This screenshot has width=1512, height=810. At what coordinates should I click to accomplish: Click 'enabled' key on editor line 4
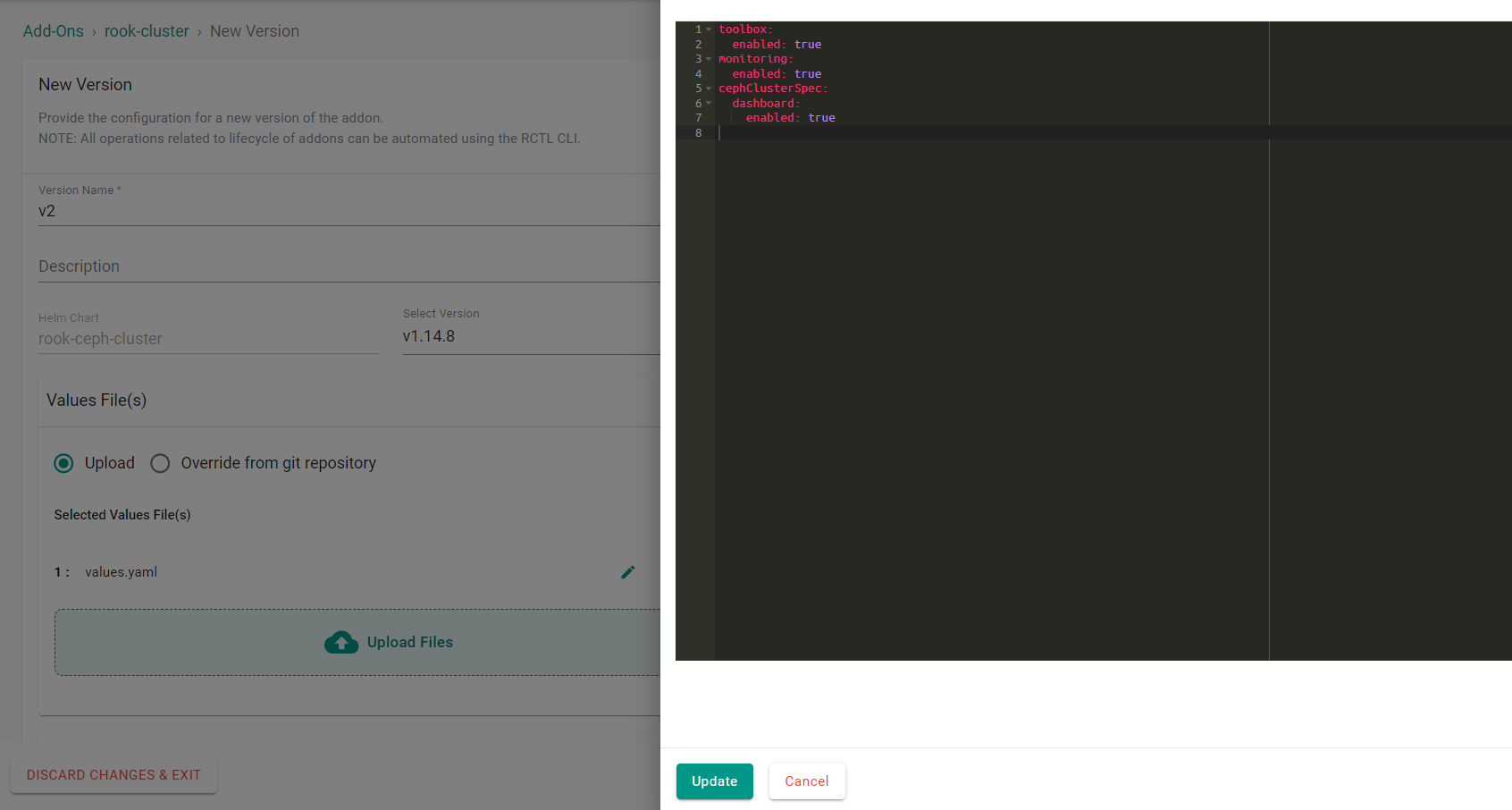(757, 74)
